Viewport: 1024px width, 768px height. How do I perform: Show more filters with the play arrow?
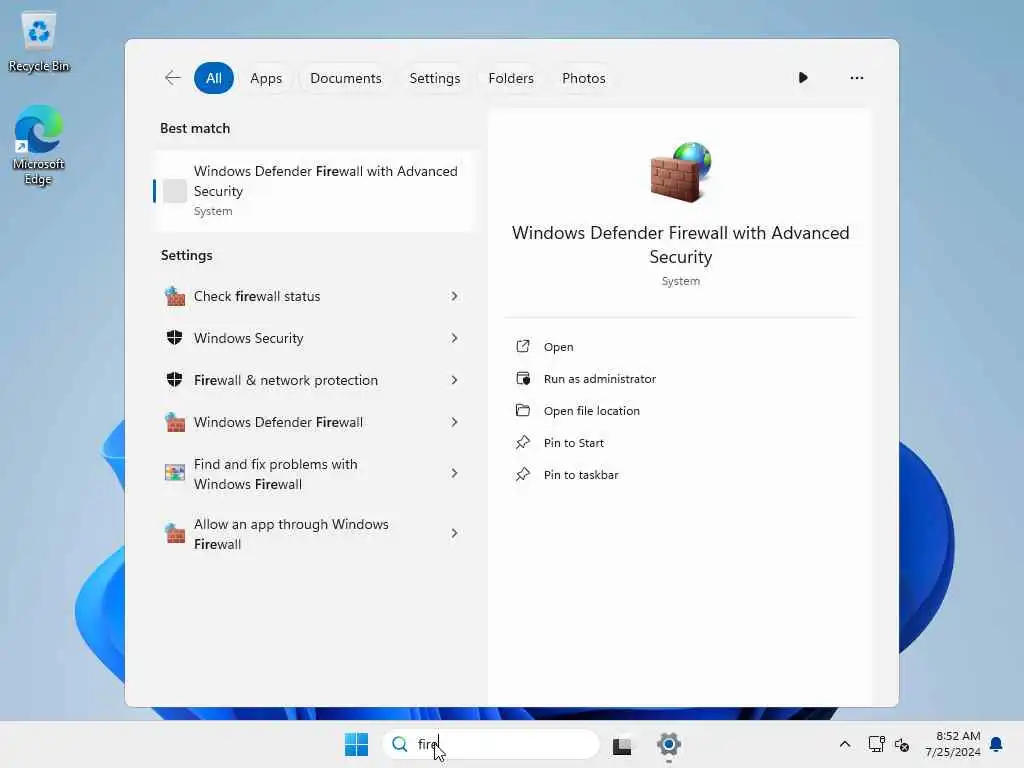[x=803, y=78]
